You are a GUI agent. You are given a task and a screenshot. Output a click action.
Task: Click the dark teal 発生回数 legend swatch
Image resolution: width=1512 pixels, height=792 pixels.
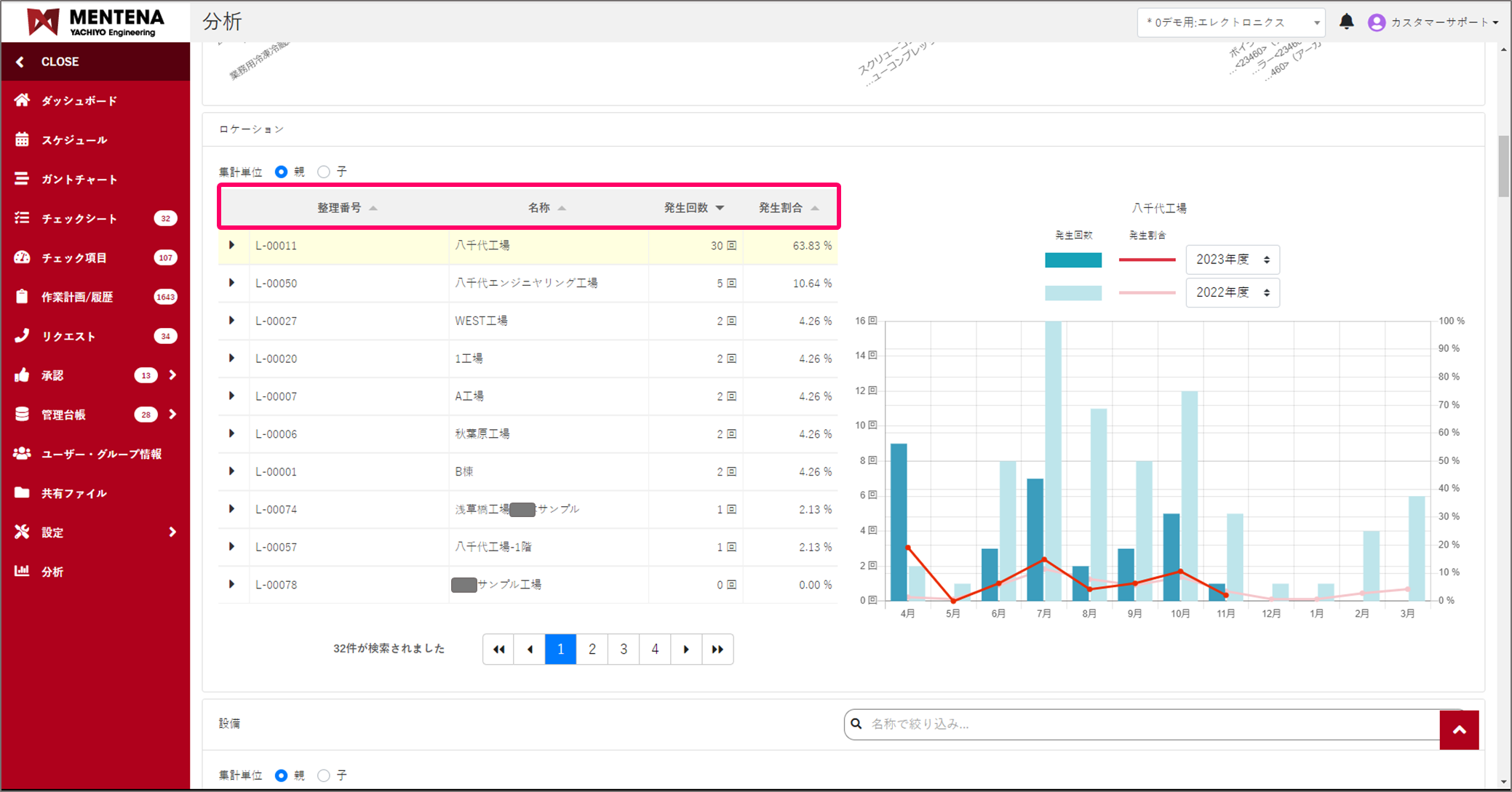pos(1073,260)
